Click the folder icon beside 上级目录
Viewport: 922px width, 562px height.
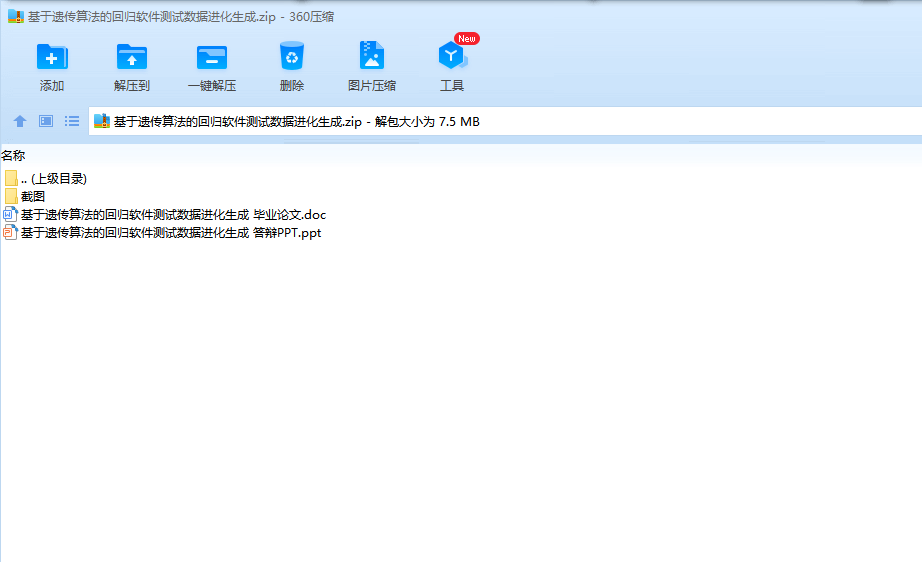11,178
